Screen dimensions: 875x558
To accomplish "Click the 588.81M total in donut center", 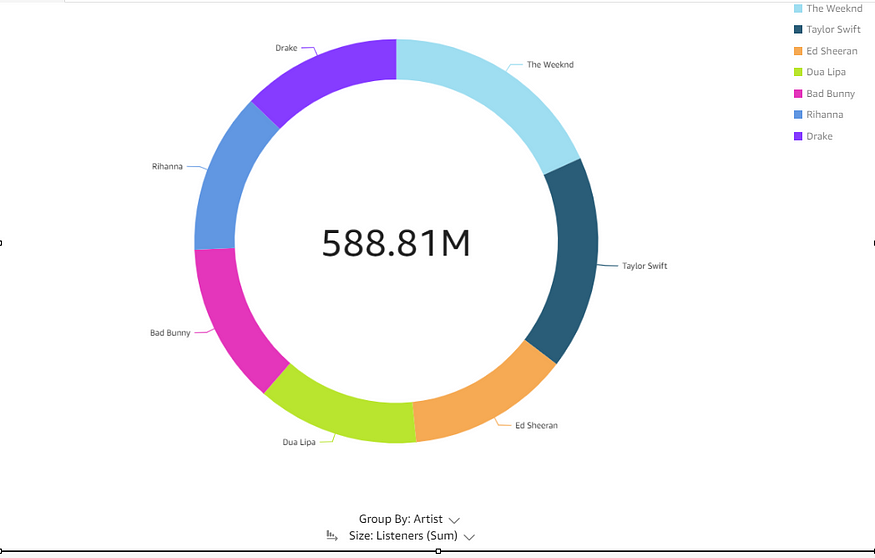I will pyautogui.click(x=396, y=243).
